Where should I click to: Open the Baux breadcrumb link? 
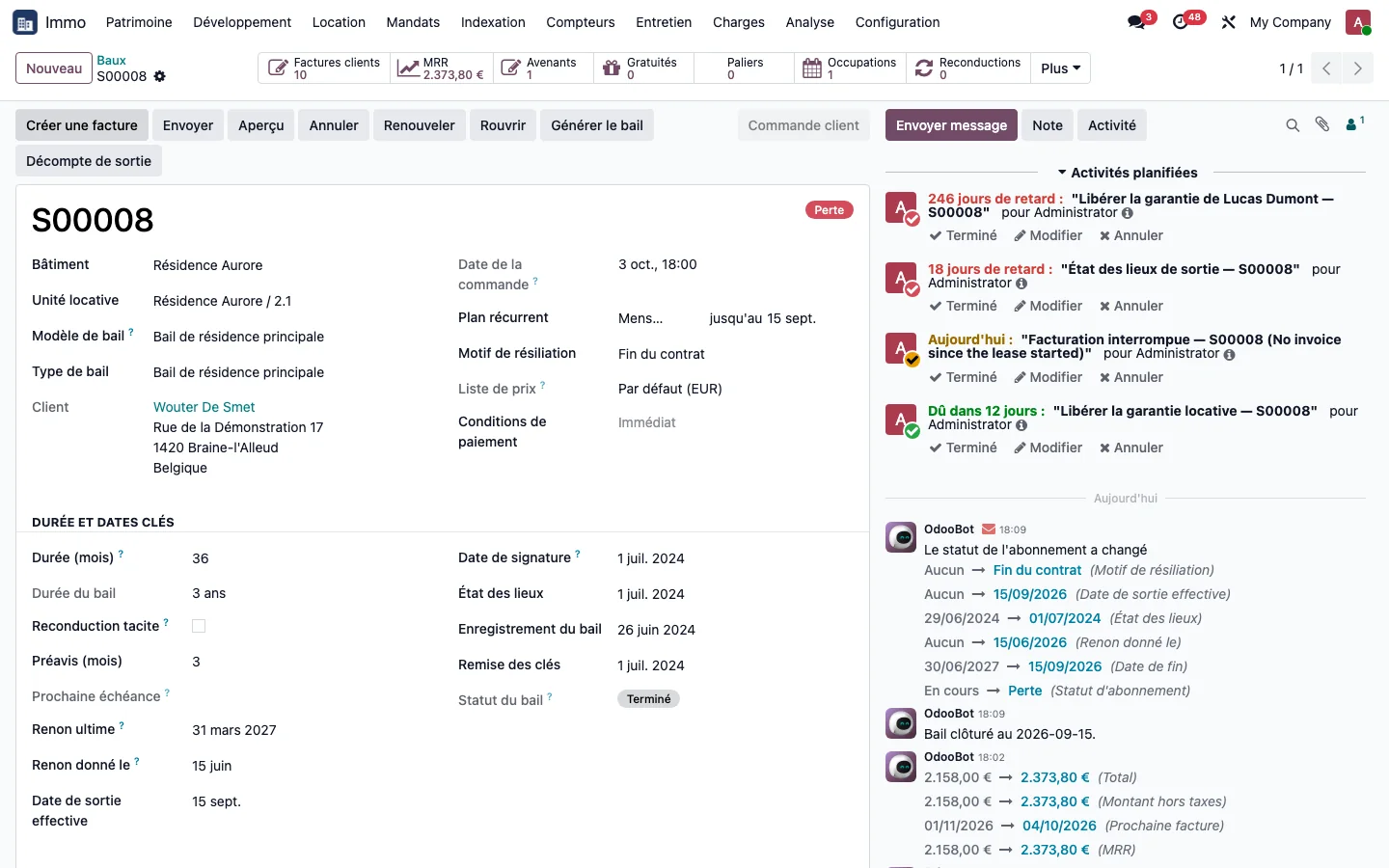111,60
